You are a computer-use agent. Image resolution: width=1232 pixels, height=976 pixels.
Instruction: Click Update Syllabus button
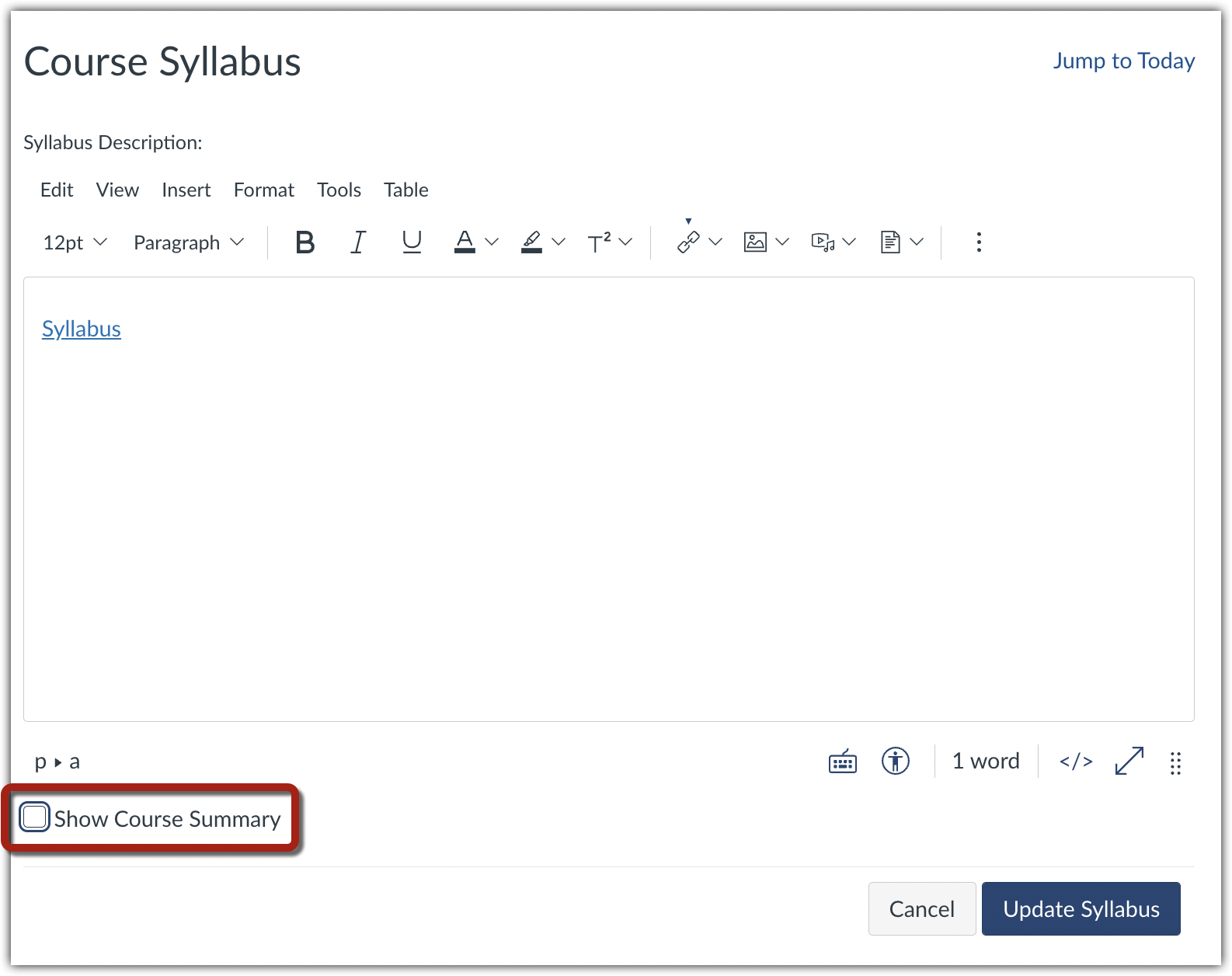(1081, 908)
